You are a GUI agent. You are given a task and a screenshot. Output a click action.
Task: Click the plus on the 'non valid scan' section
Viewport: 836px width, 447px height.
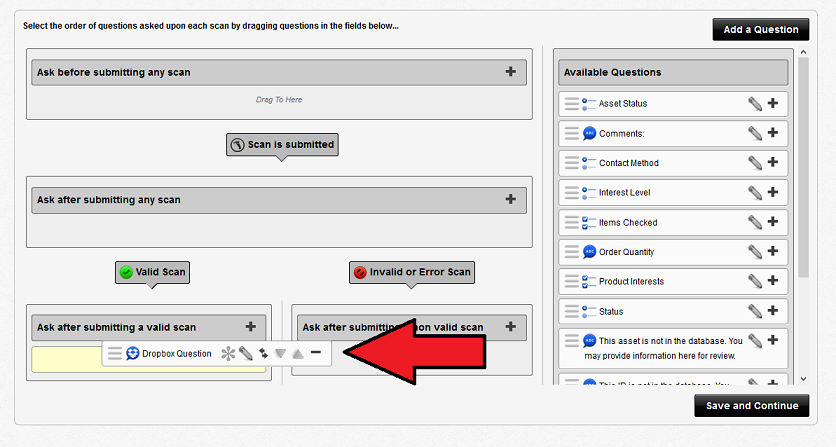pos(511,326)
